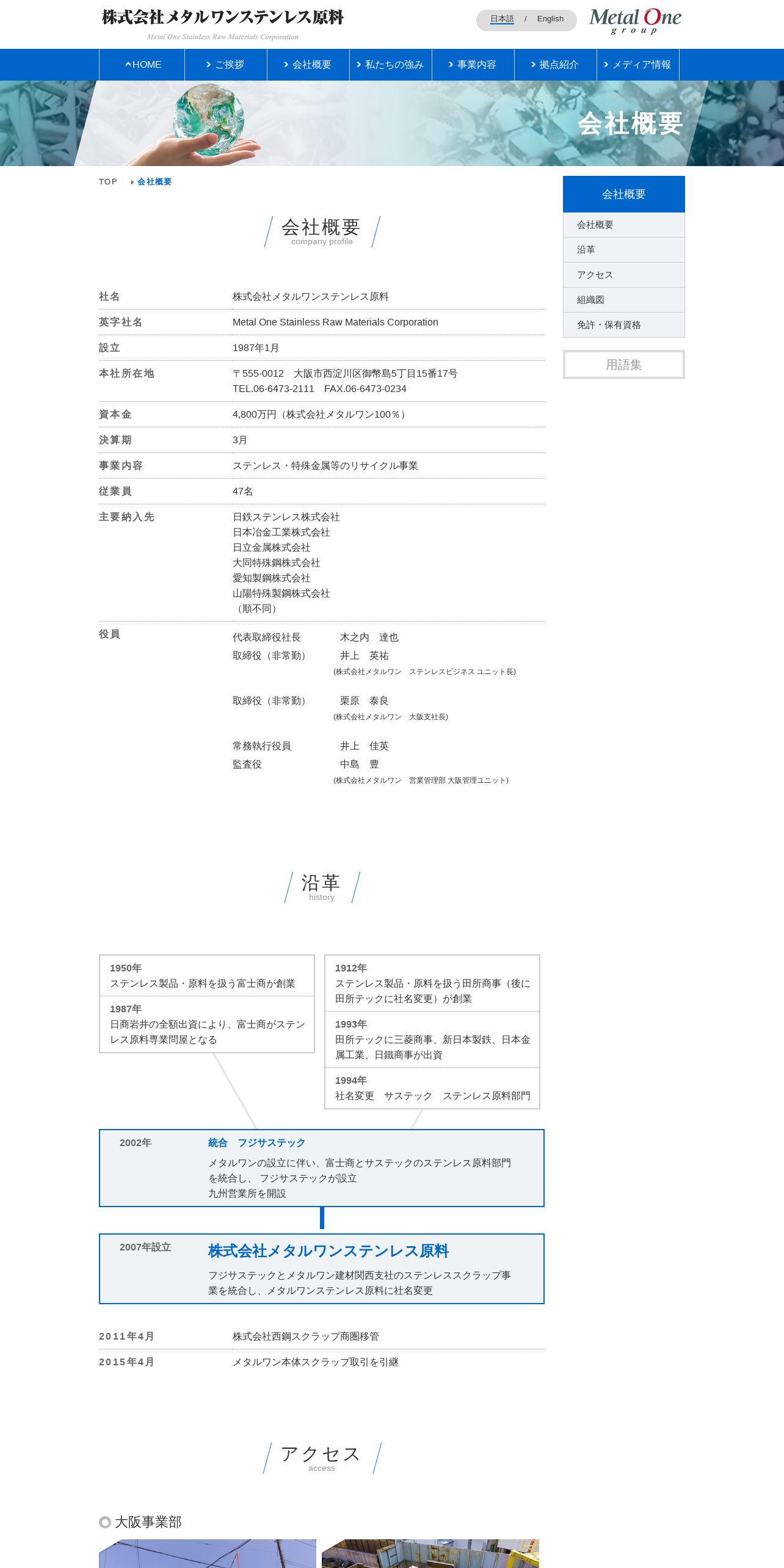Click the TOP breadcrumb link
The image size is (784, 1568).
coord(108,182)
